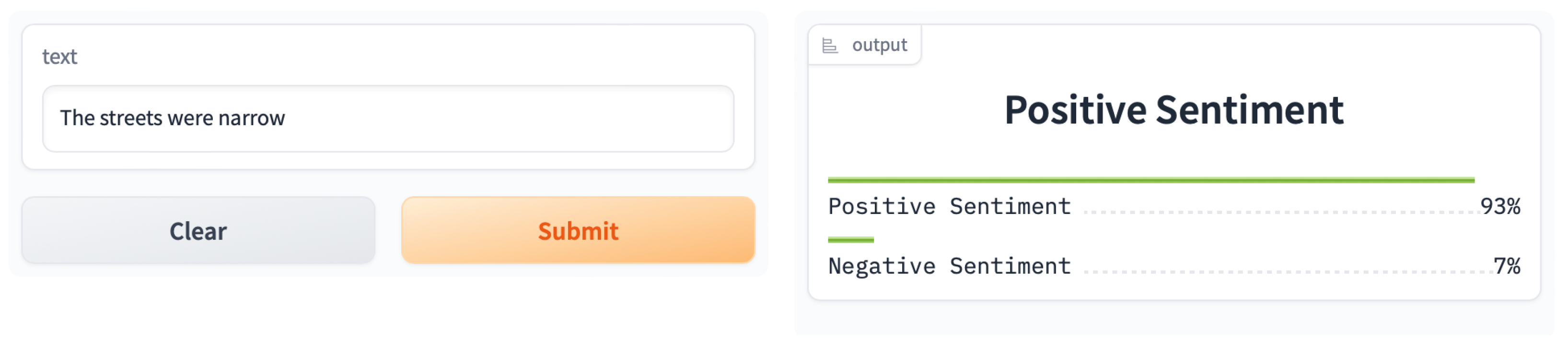Click the "output" label text
The width and height of the screenshot is (1568, 345).
(x=879, y=45)
